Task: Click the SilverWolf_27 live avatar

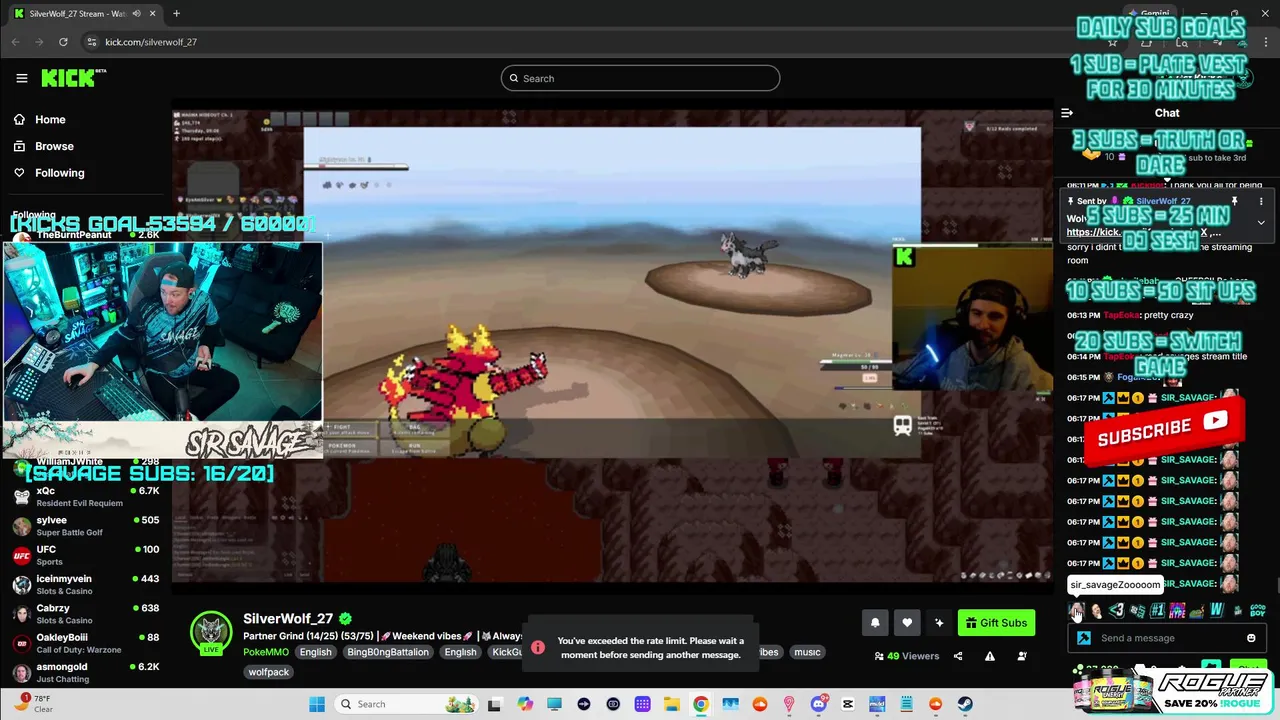Action: coord(211,634)
